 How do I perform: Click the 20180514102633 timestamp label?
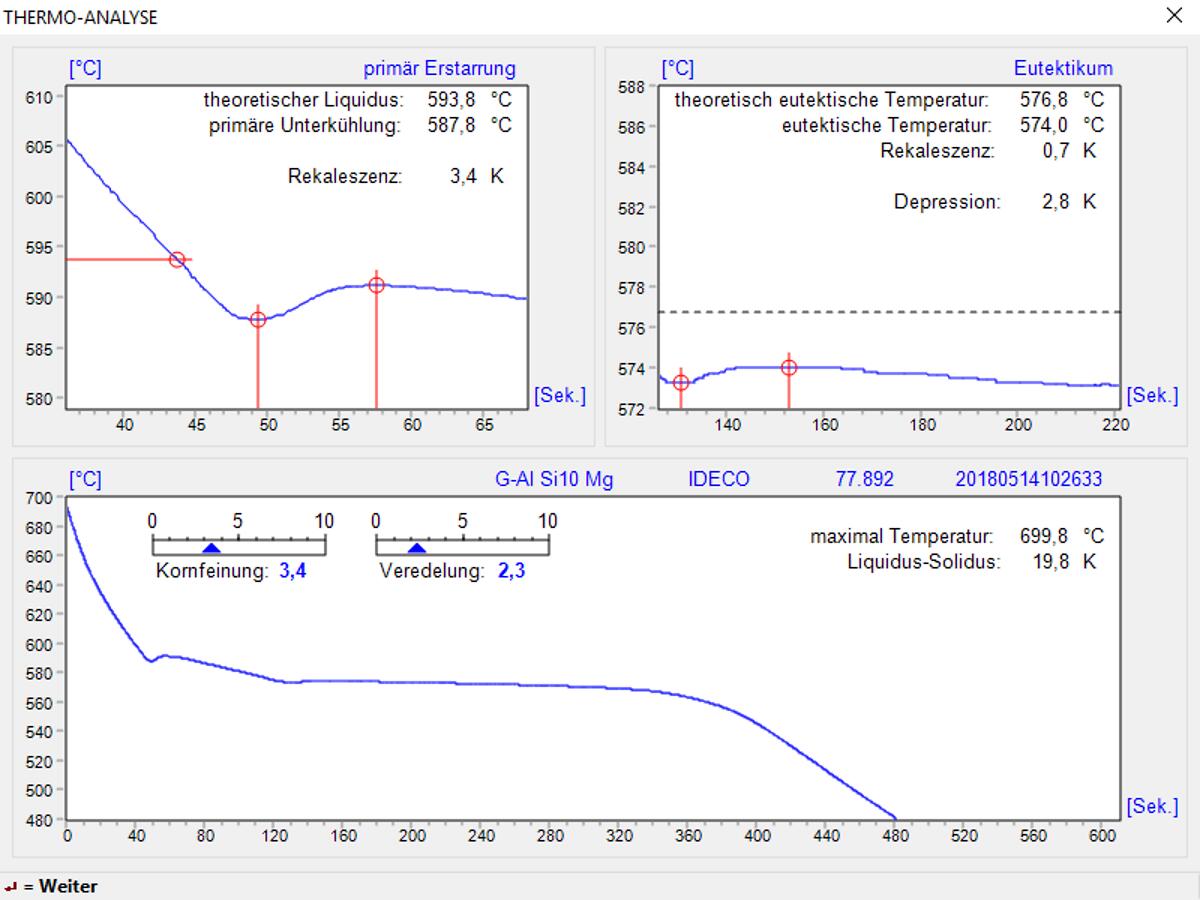coord(1029,479)
